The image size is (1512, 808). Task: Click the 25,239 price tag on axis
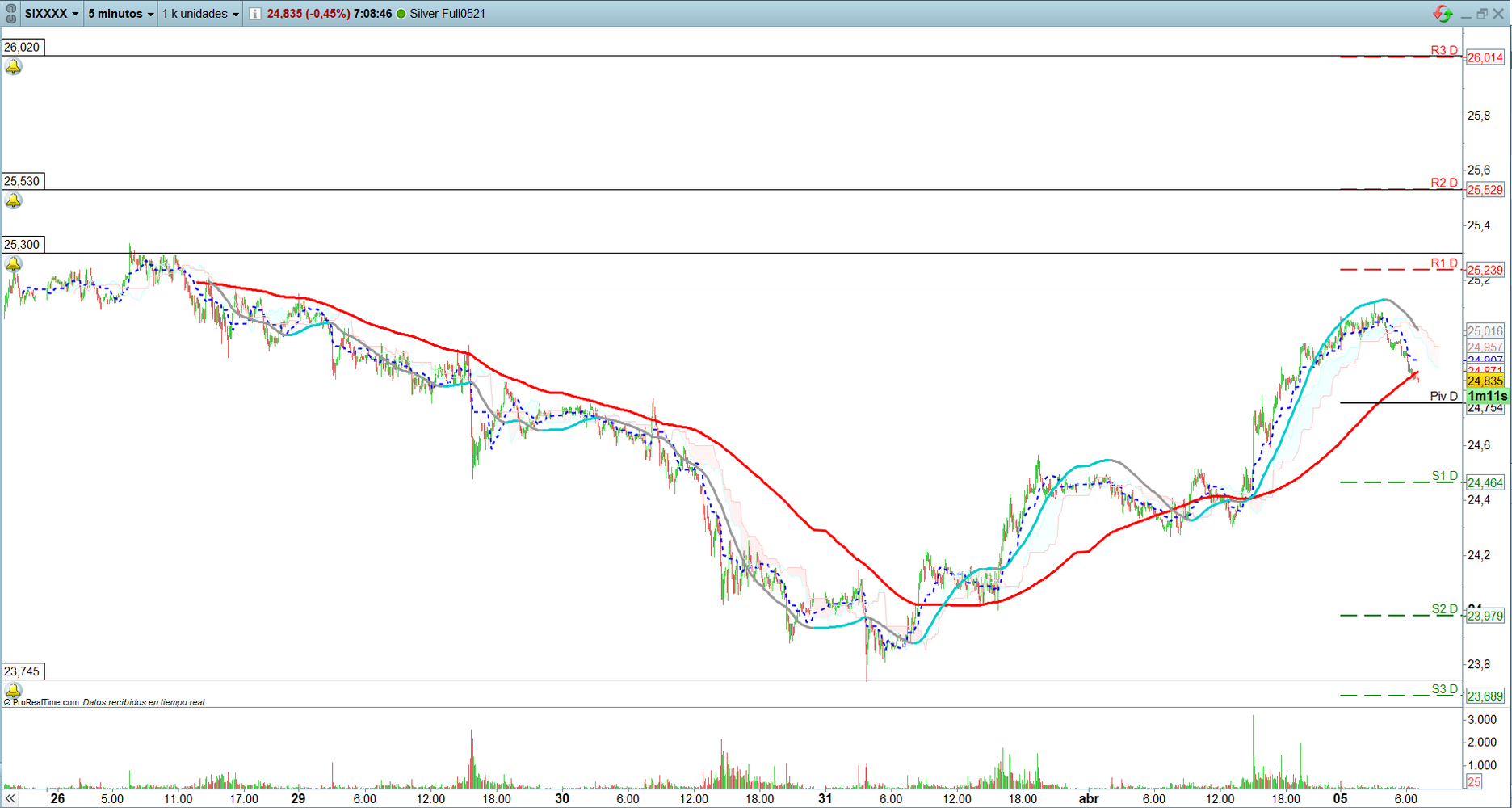pos(1485,271)
